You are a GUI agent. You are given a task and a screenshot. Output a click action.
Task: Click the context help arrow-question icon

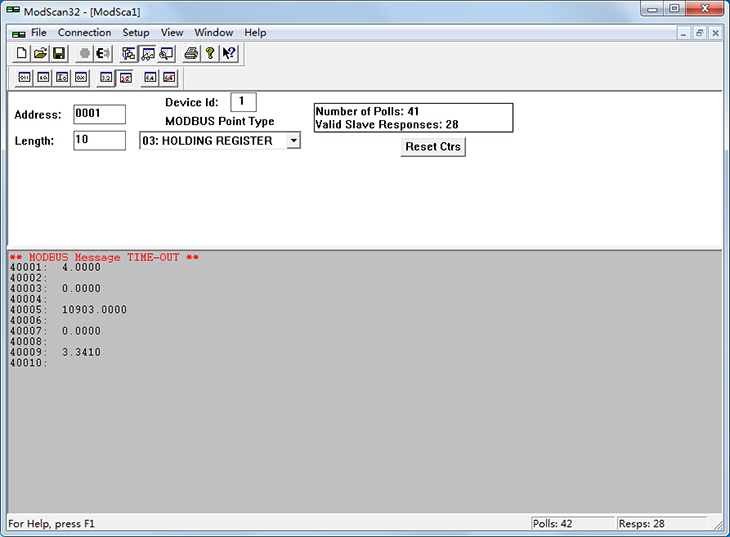228,53
